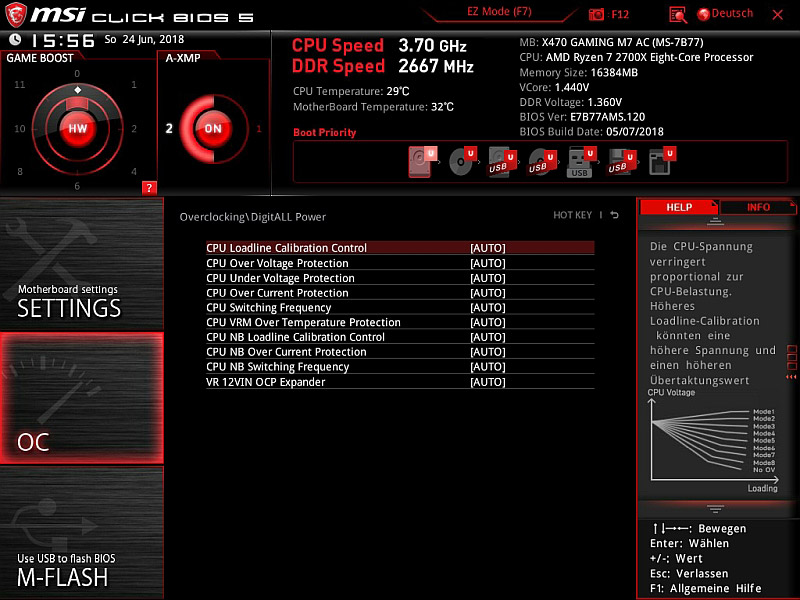Switch to EZ Mode (F7)
Viewport: 800px width, 600px height.
499,12
